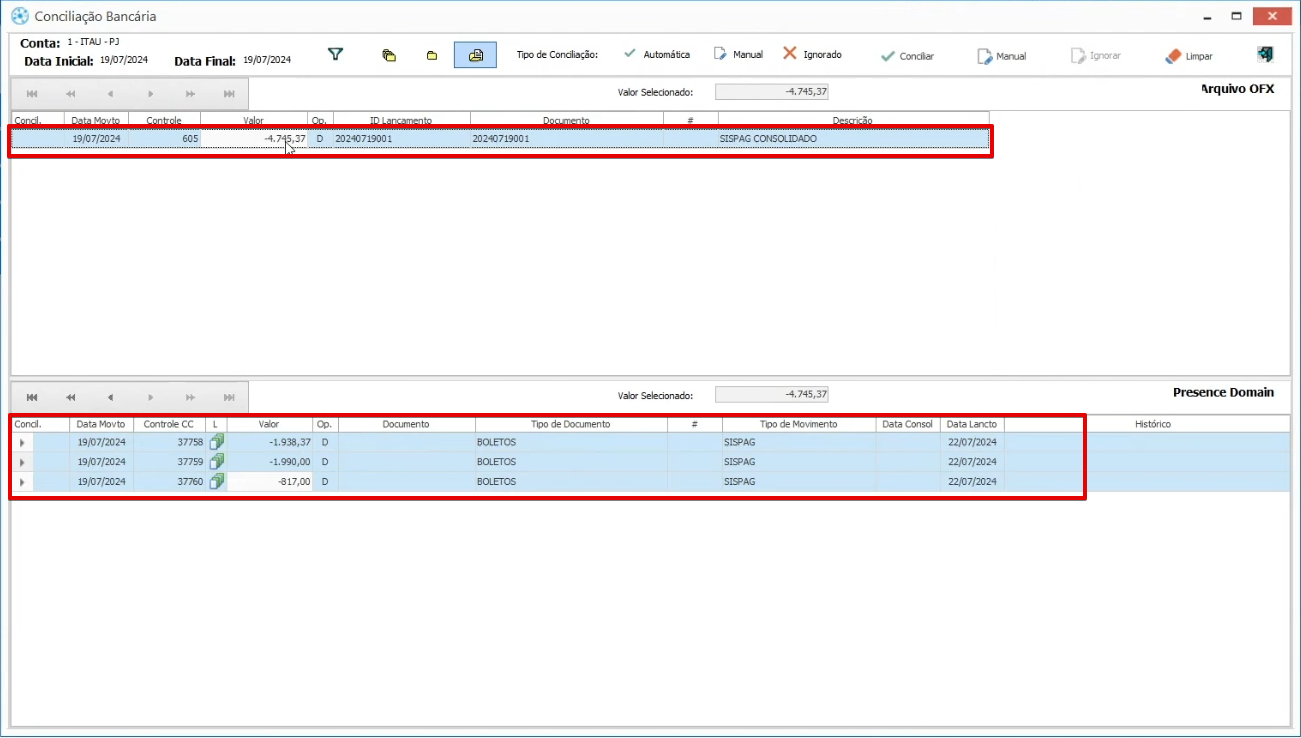Click the L column icon for row 37760
The image size is (1301, 738).
[x=217, y=481]
